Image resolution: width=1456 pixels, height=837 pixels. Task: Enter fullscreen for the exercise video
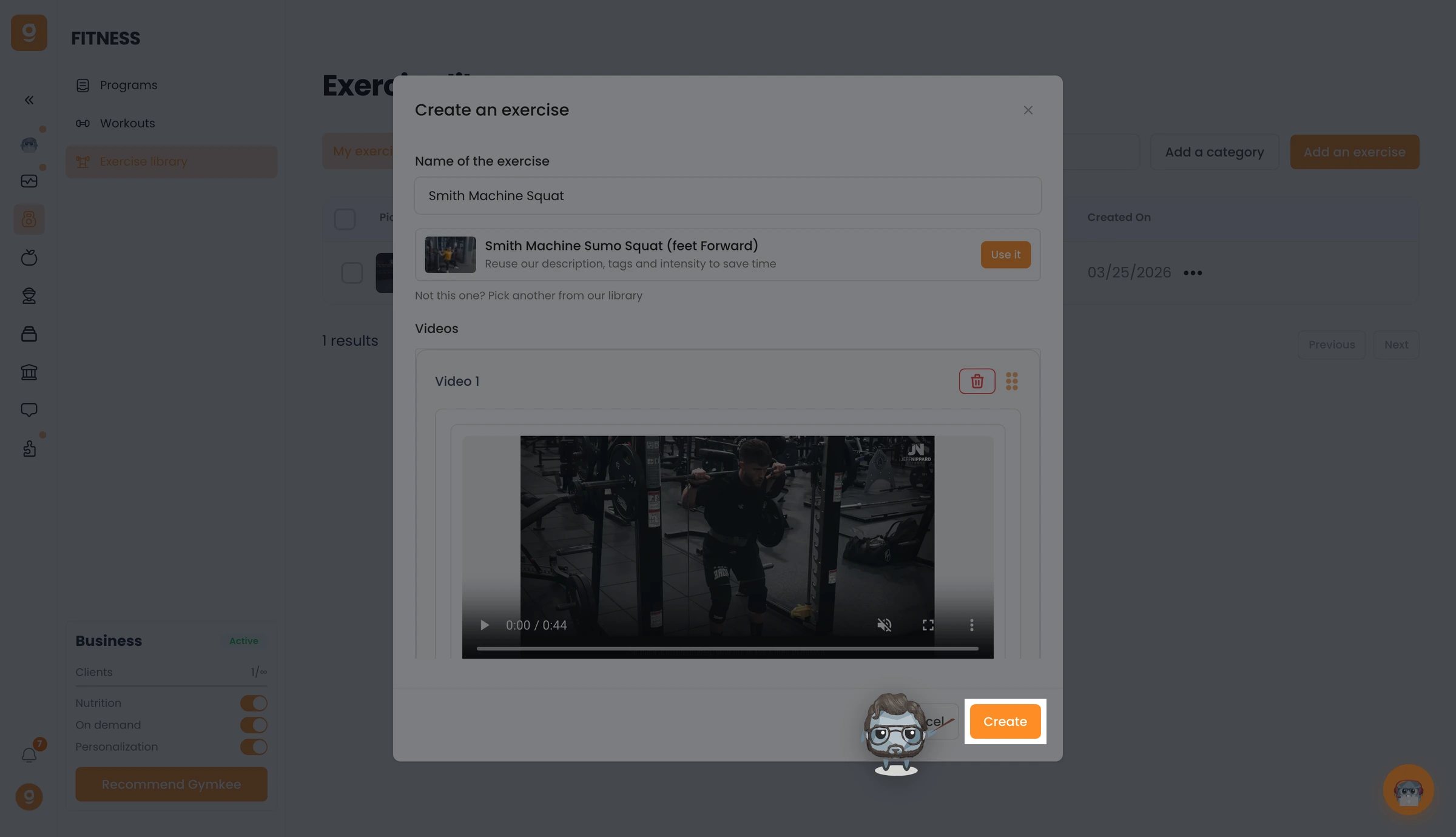point(928,625)
